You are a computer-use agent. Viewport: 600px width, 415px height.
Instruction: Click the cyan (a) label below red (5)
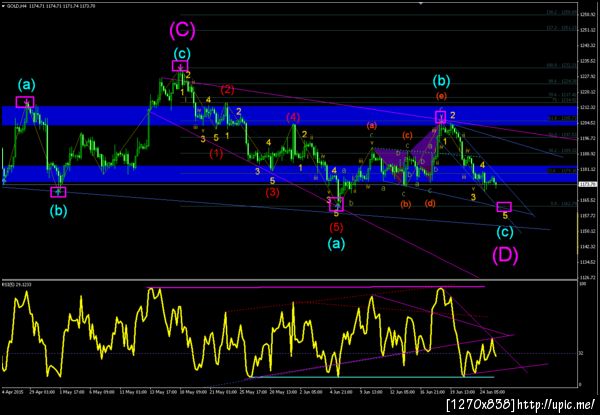point(336,244)
